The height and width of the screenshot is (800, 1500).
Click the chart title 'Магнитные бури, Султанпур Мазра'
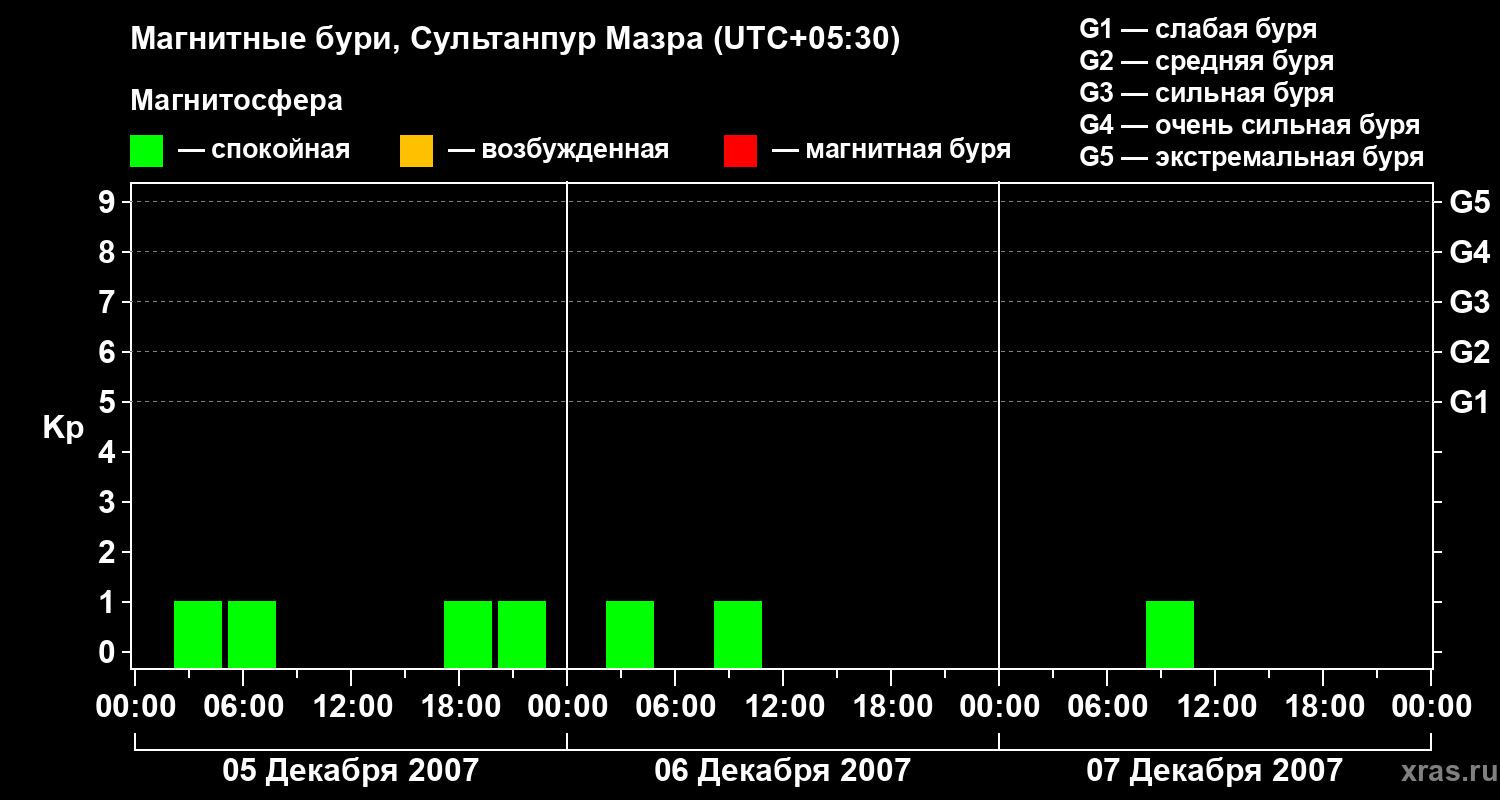tap(515, 39)
